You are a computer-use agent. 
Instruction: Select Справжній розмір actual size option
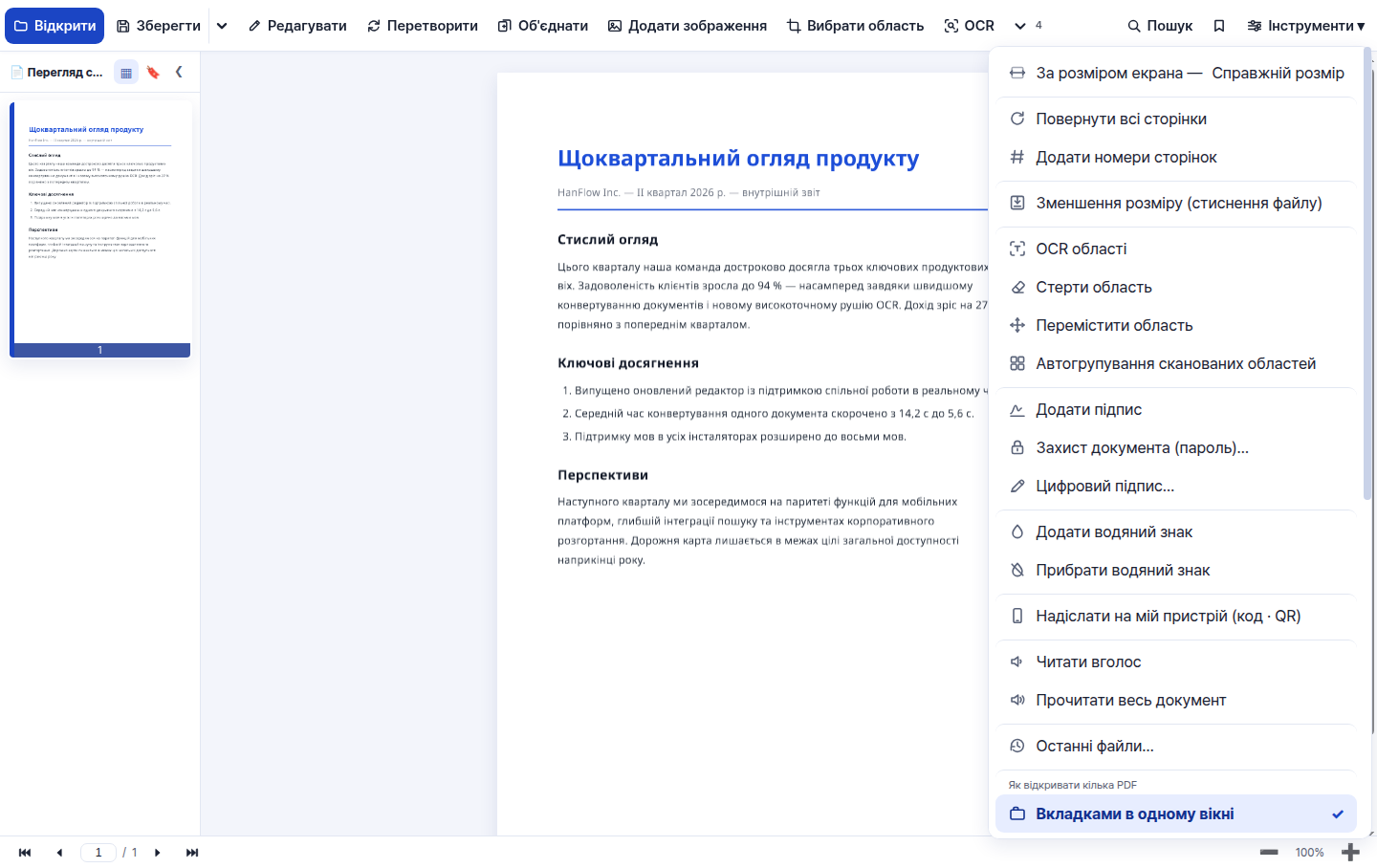point(1278,73)
